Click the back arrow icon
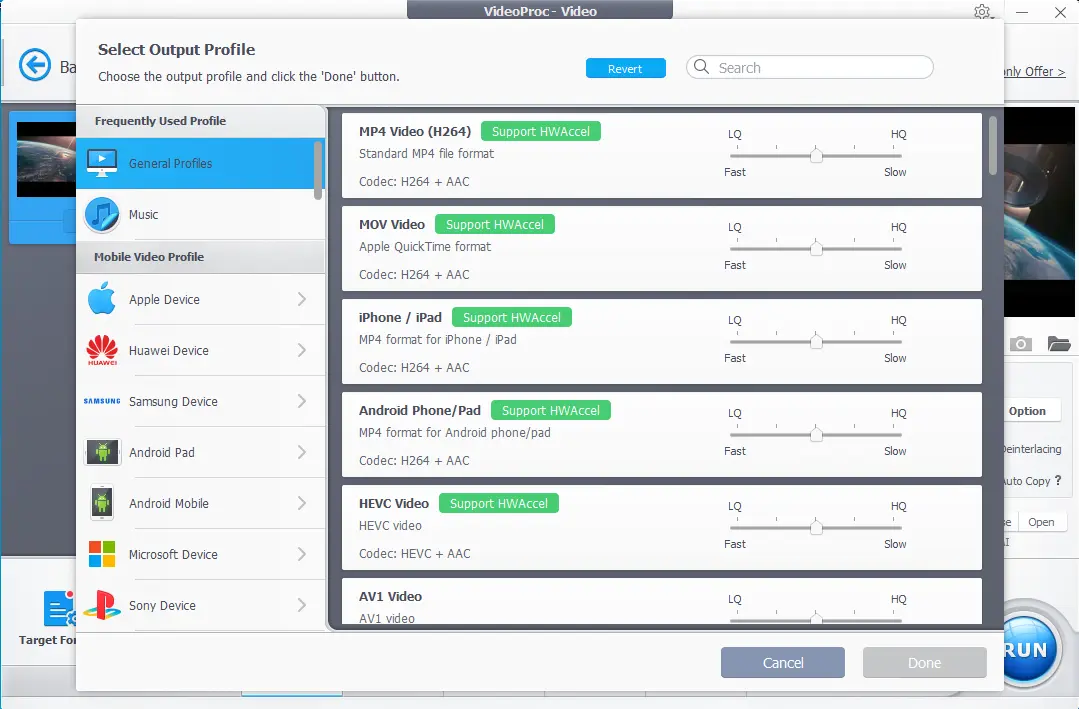This screenshot has width=1079, height=709. click(x=34, y=66)
